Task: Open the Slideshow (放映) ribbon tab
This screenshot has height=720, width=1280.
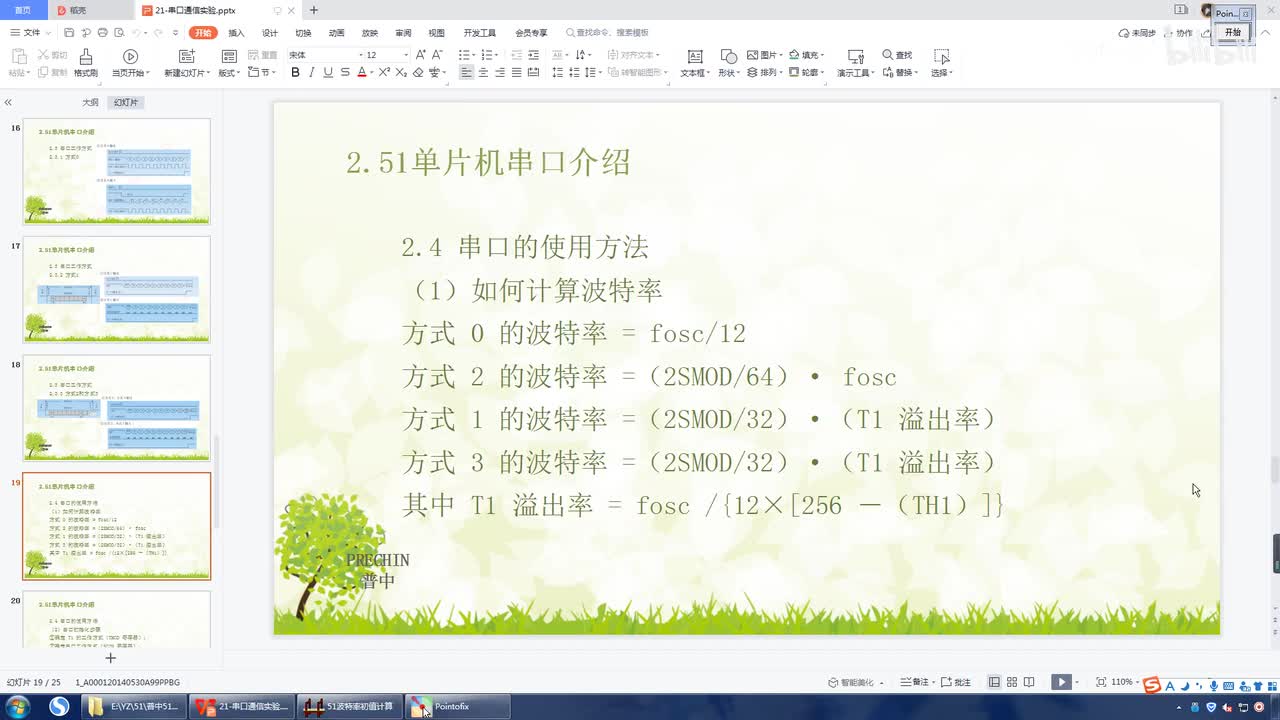Action: pyautogui.click(x=370, y=33)
